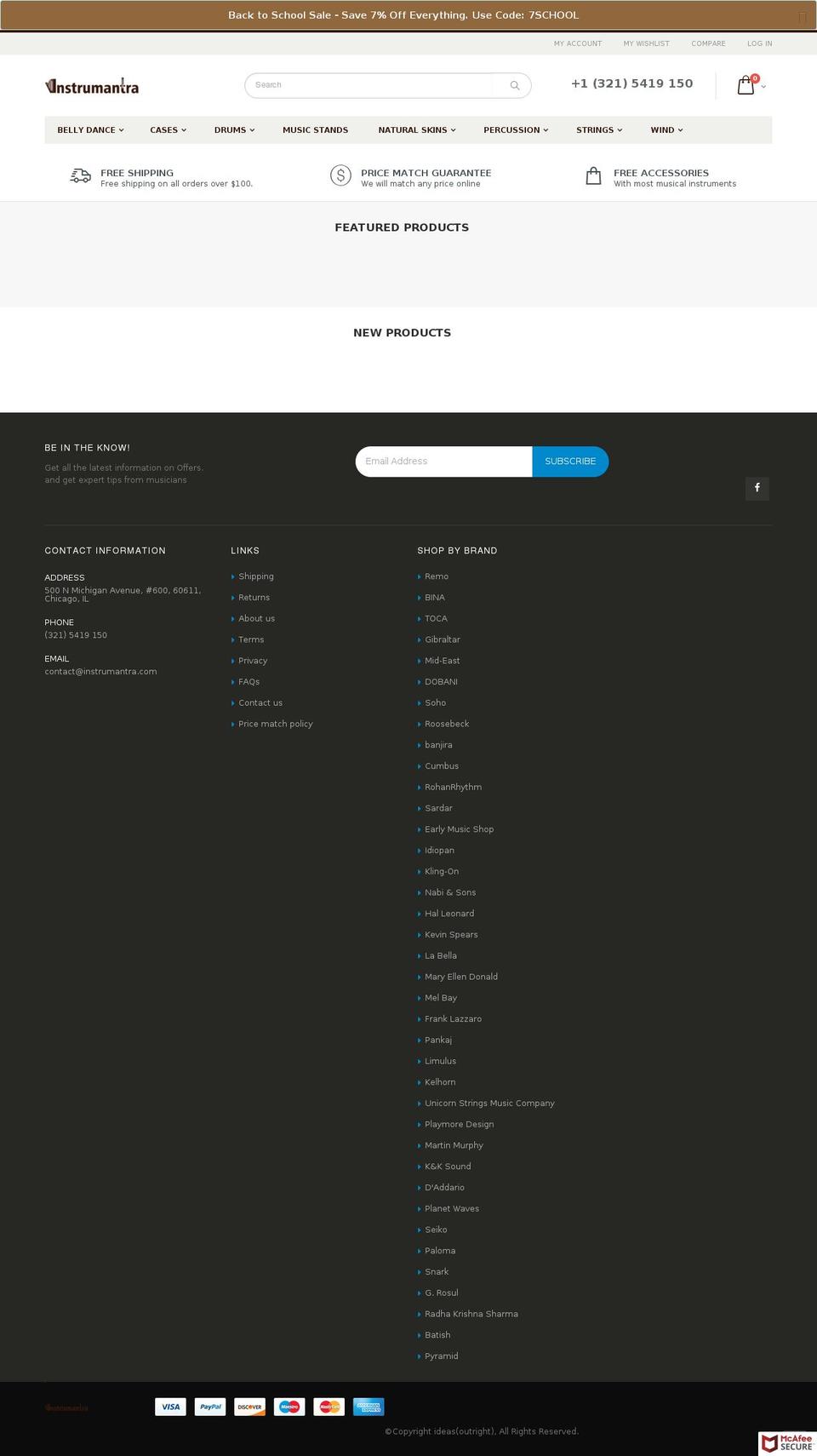Screen dimensions: 817x1456
Task: Click the free accessories bag icon
Action: pyautogui.click(x=594, y=175)
